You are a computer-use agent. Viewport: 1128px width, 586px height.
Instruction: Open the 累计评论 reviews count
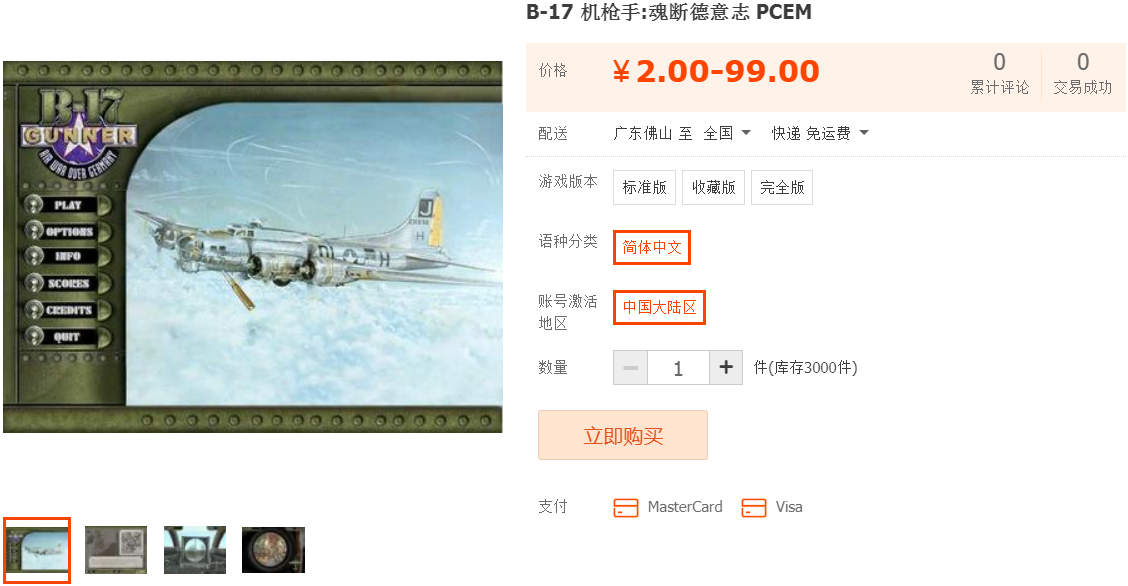pyautogui.click(x=999, y=73)
